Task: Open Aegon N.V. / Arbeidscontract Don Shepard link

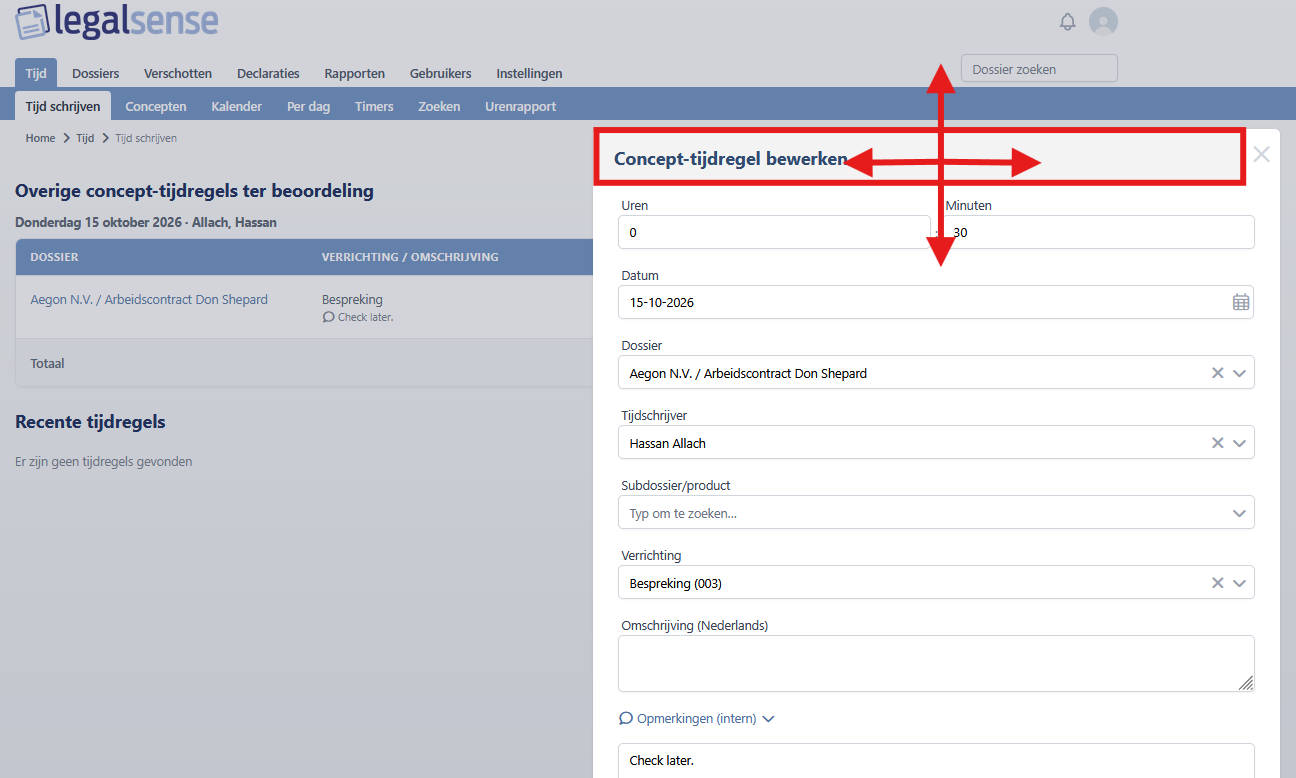Action: point(149,299)
